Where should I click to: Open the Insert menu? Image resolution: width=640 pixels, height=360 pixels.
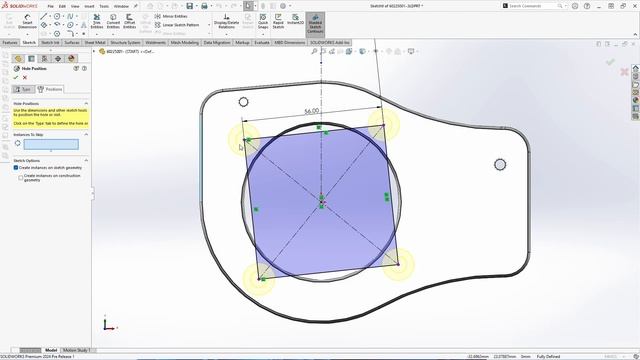[89, 7]
